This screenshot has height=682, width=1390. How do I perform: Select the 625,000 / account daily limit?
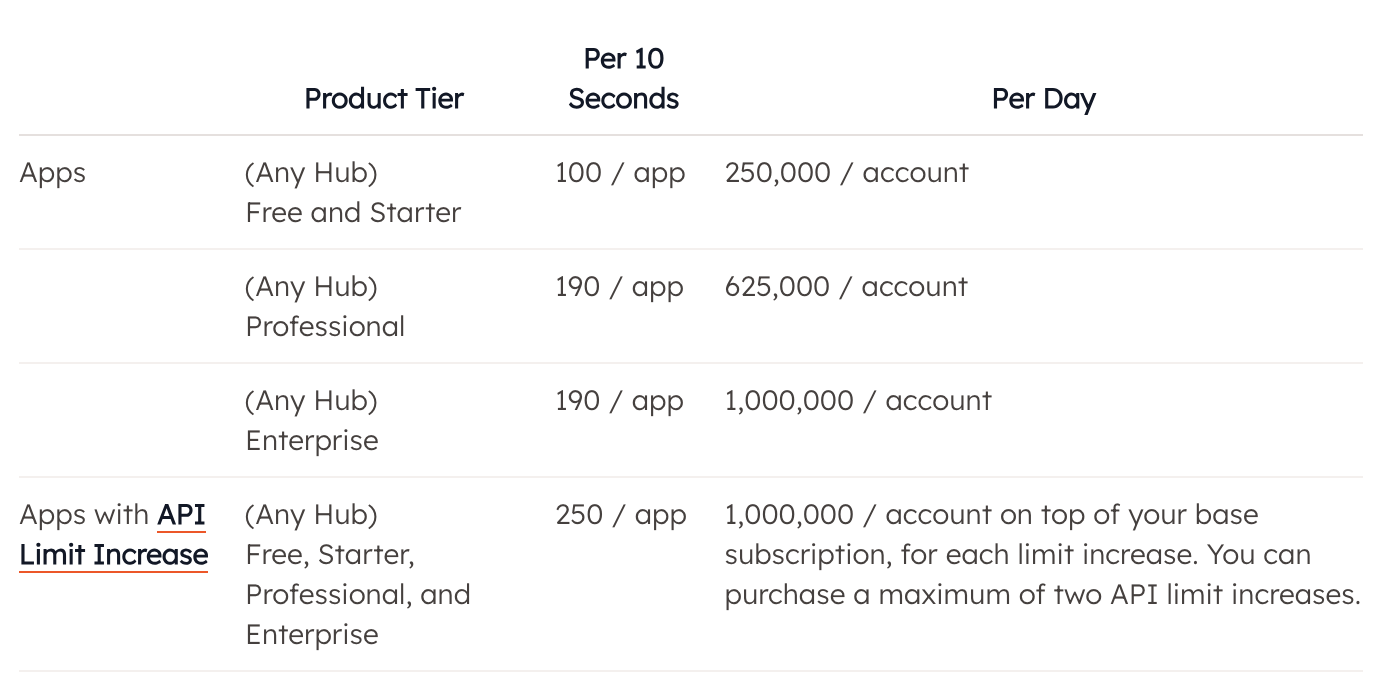[x=846, y=287]
